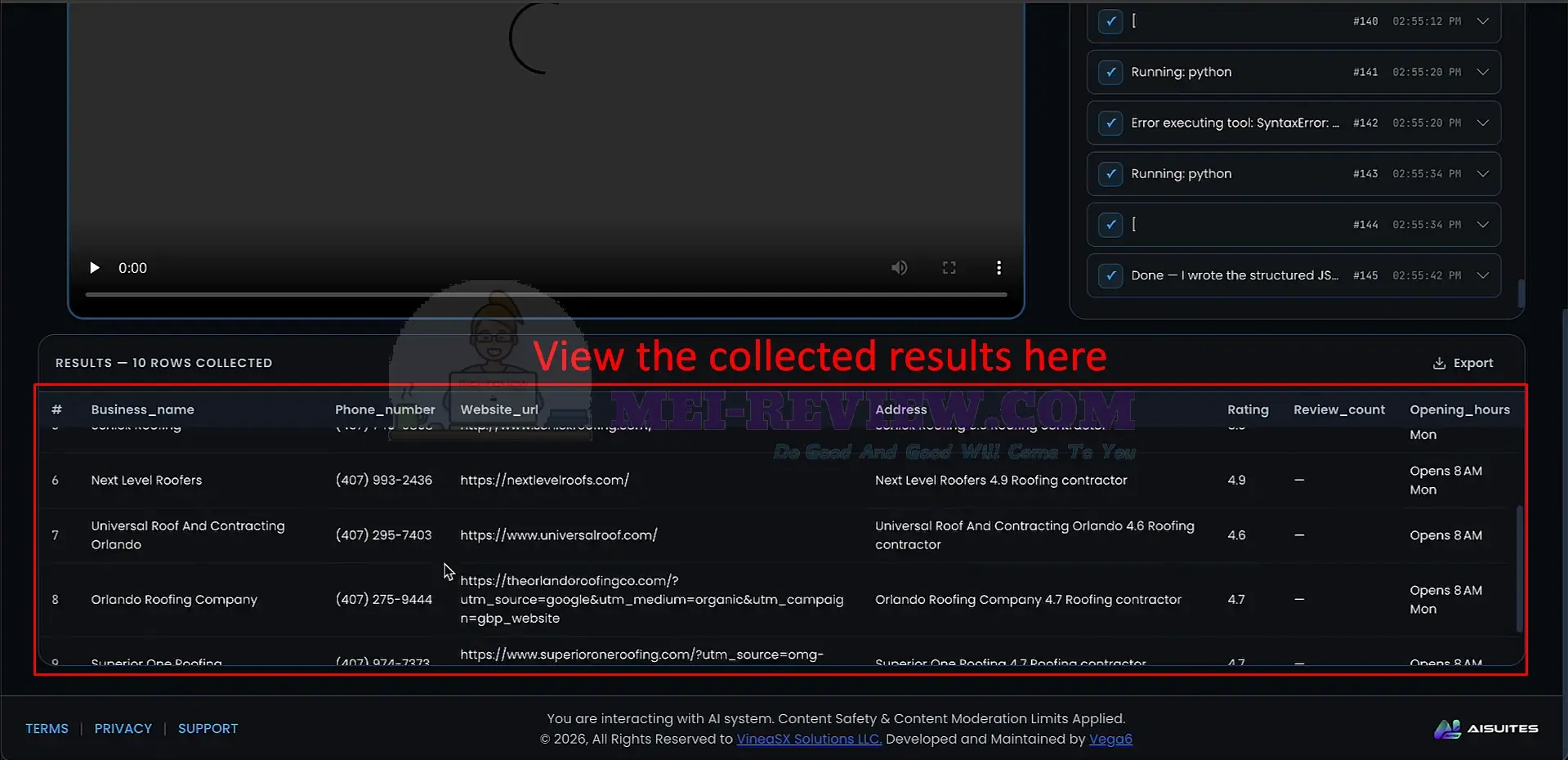1568x760 pixels.
Task: Click the Done — I wrote the structured JS... message
Action: 1234,275
